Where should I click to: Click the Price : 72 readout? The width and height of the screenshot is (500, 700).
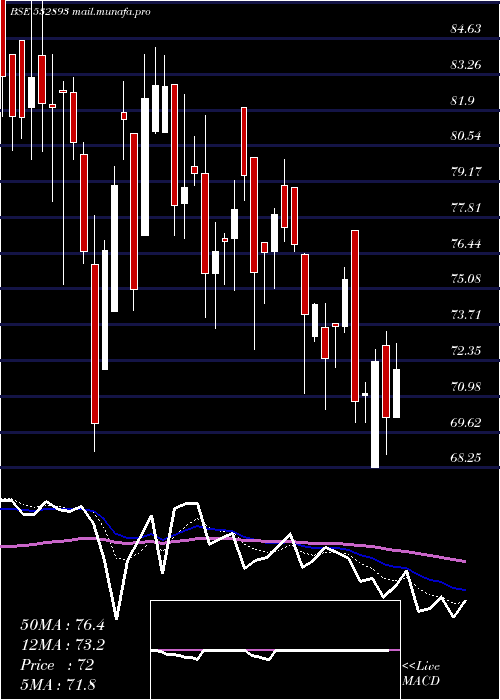(x=57, y=665)
